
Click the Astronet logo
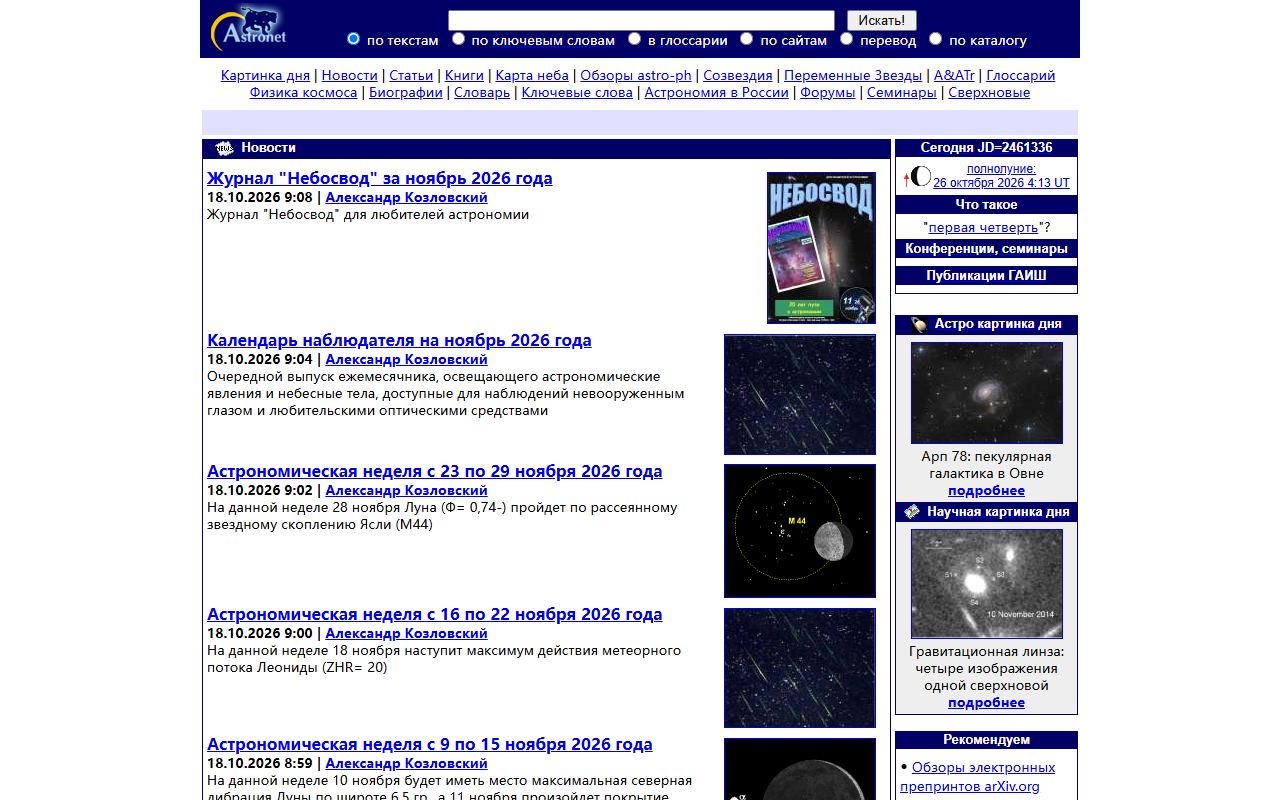click(249, 28)
